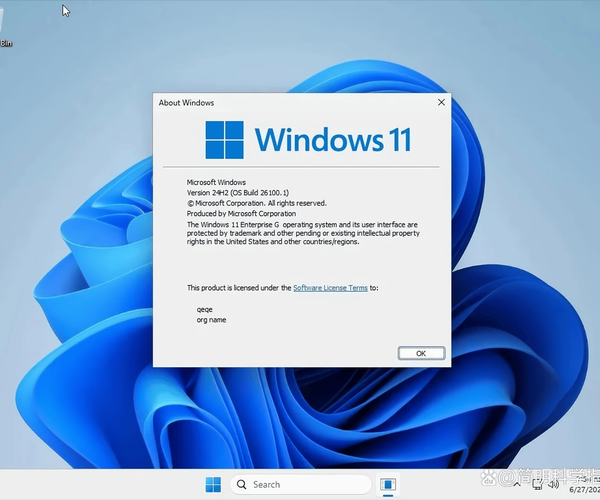Click the "Produced by Microsoft Corporation" line
600x500 pixels.
[241, 213]
